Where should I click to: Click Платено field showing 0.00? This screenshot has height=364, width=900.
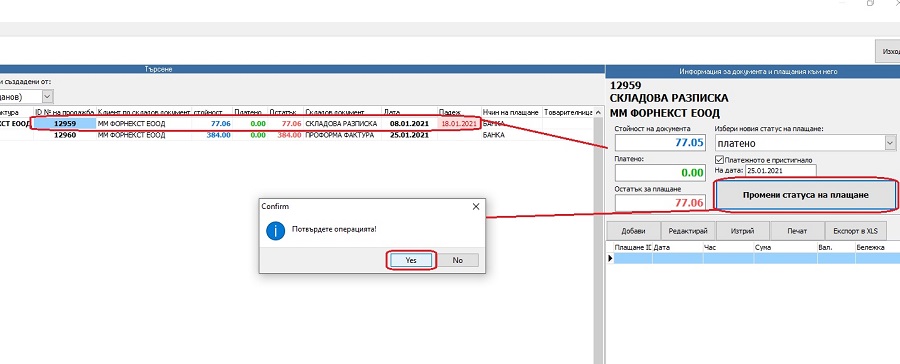pyautogui.click(x=660, y=172)
